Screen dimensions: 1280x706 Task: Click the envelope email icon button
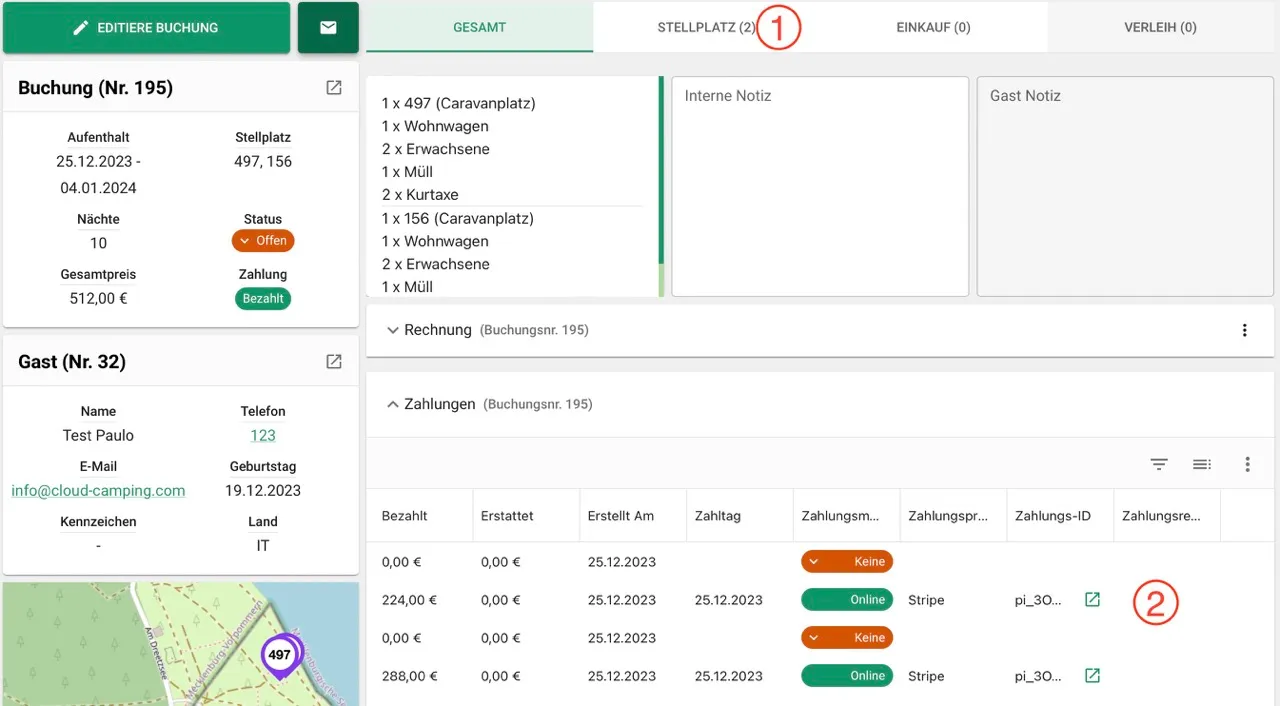click(328, 28)
